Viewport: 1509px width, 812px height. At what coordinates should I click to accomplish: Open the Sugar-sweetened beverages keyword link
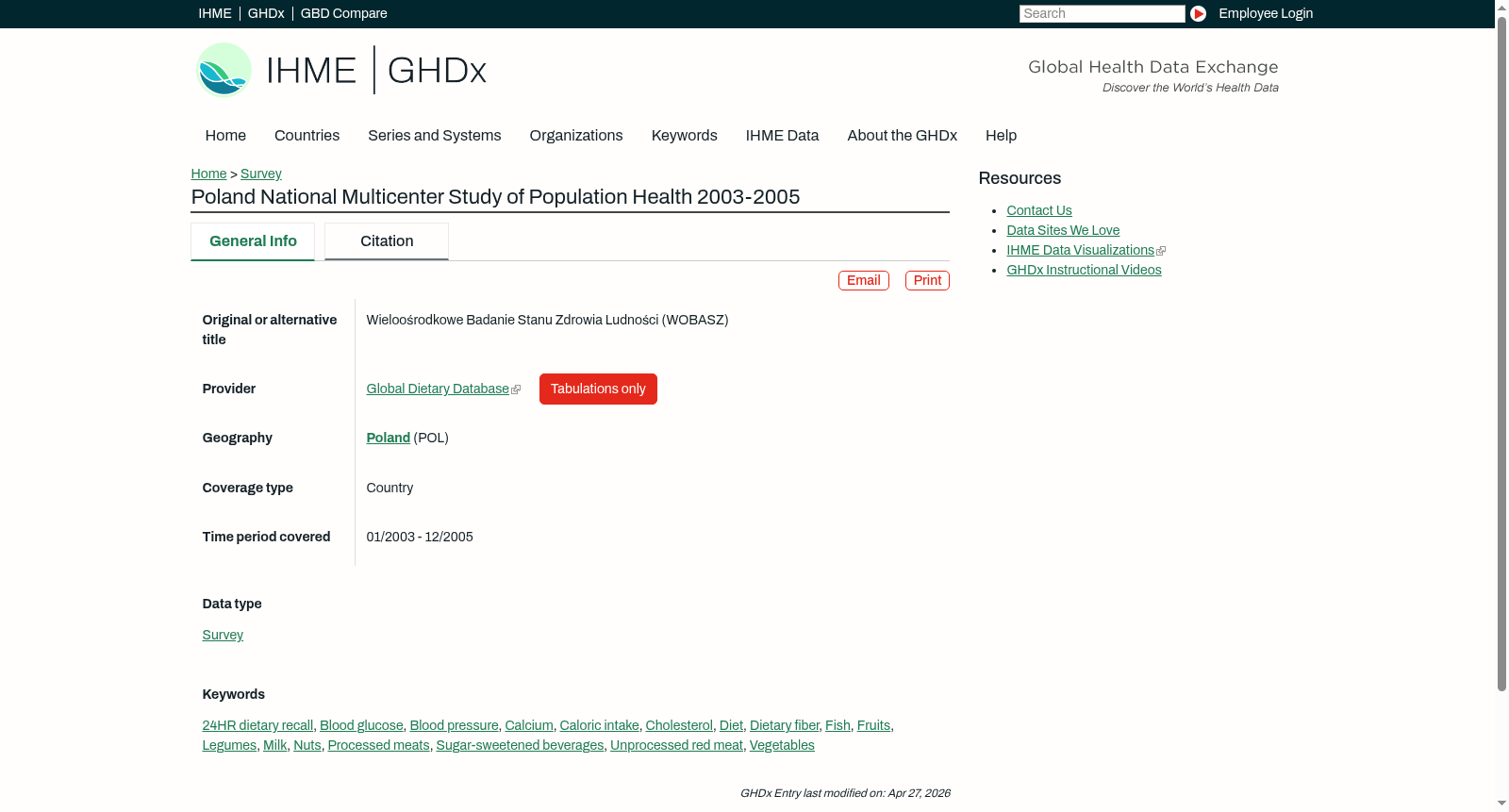click(x=520, y=746)
